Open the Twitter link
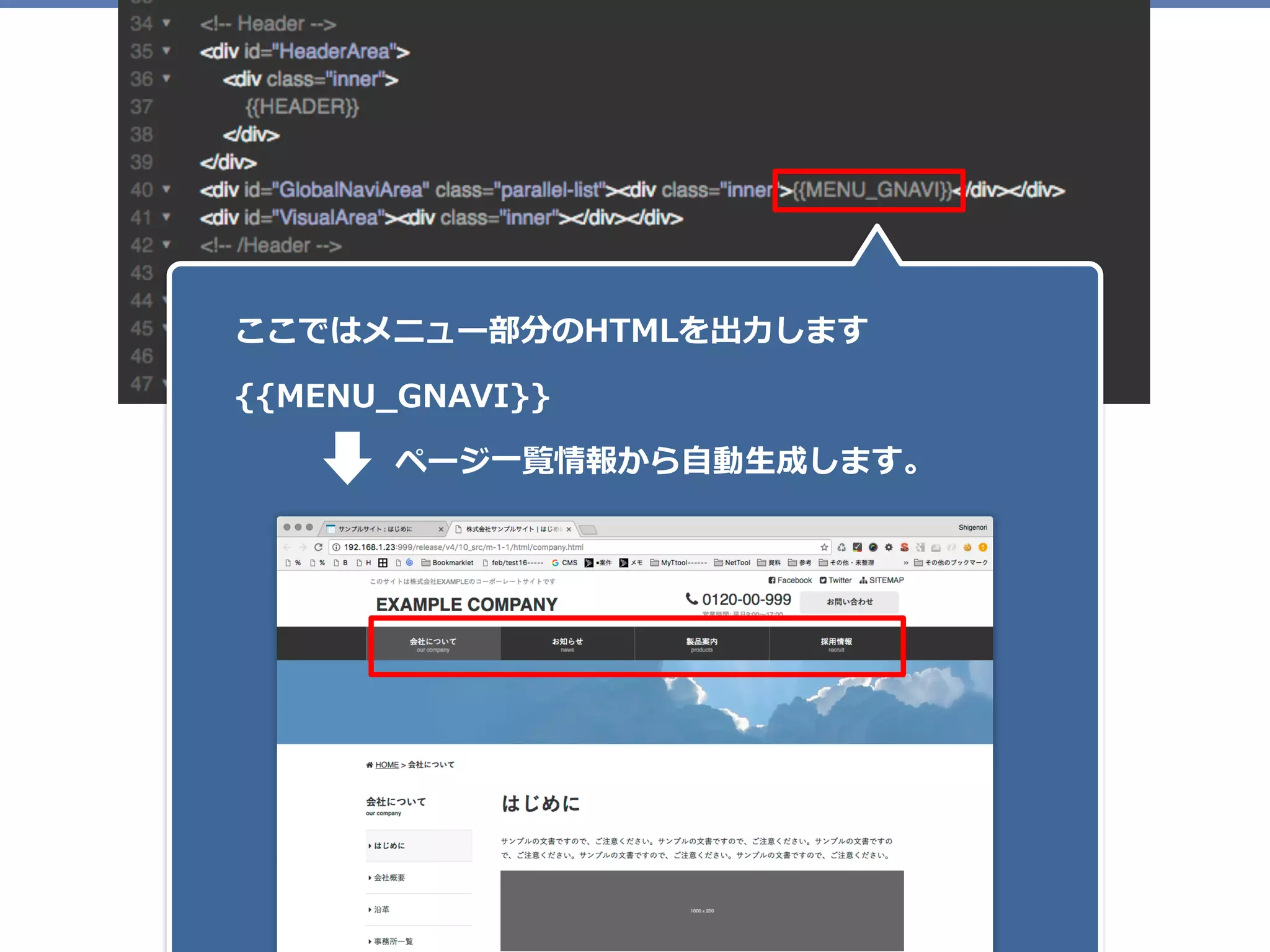The height and width of the screenshot is (952, 1270). (x=835, y=580)
